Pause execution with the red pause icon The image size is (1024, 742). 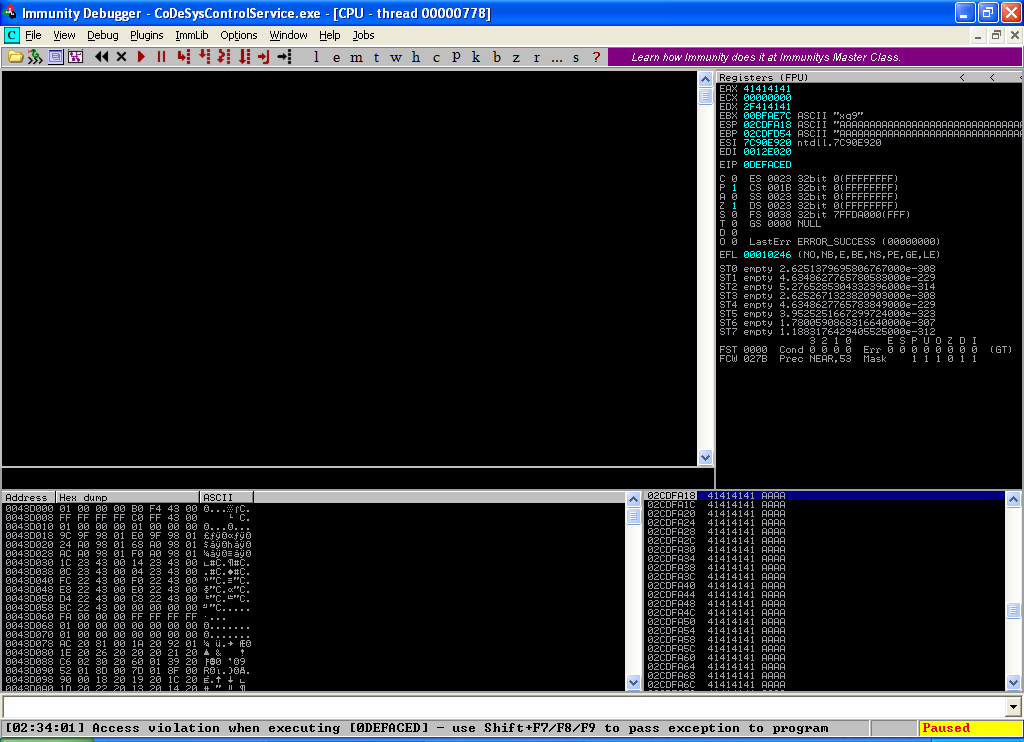[161, 57]
